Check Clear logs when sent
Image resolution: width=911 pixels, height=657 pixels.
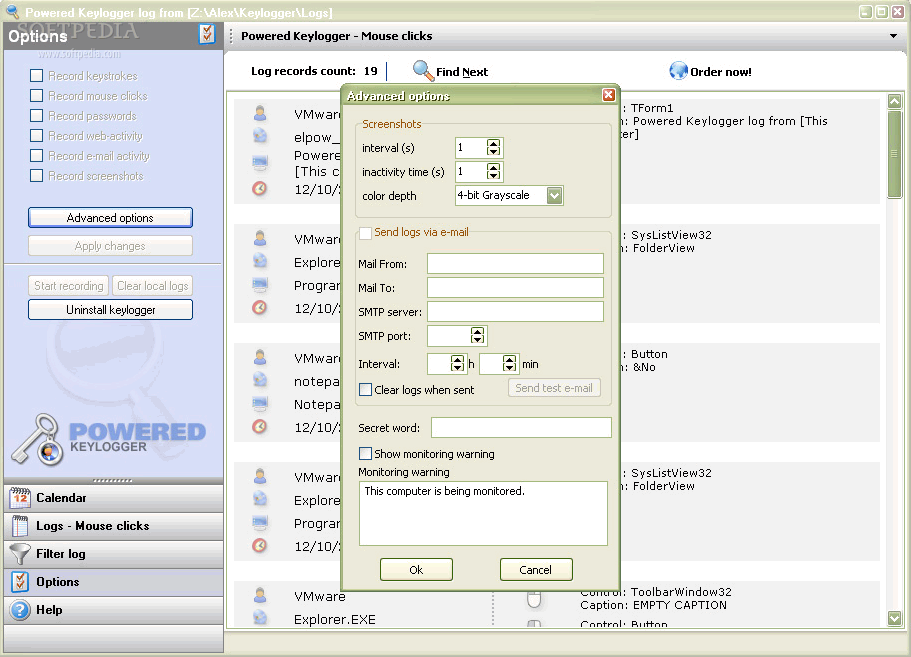[365, 389]
